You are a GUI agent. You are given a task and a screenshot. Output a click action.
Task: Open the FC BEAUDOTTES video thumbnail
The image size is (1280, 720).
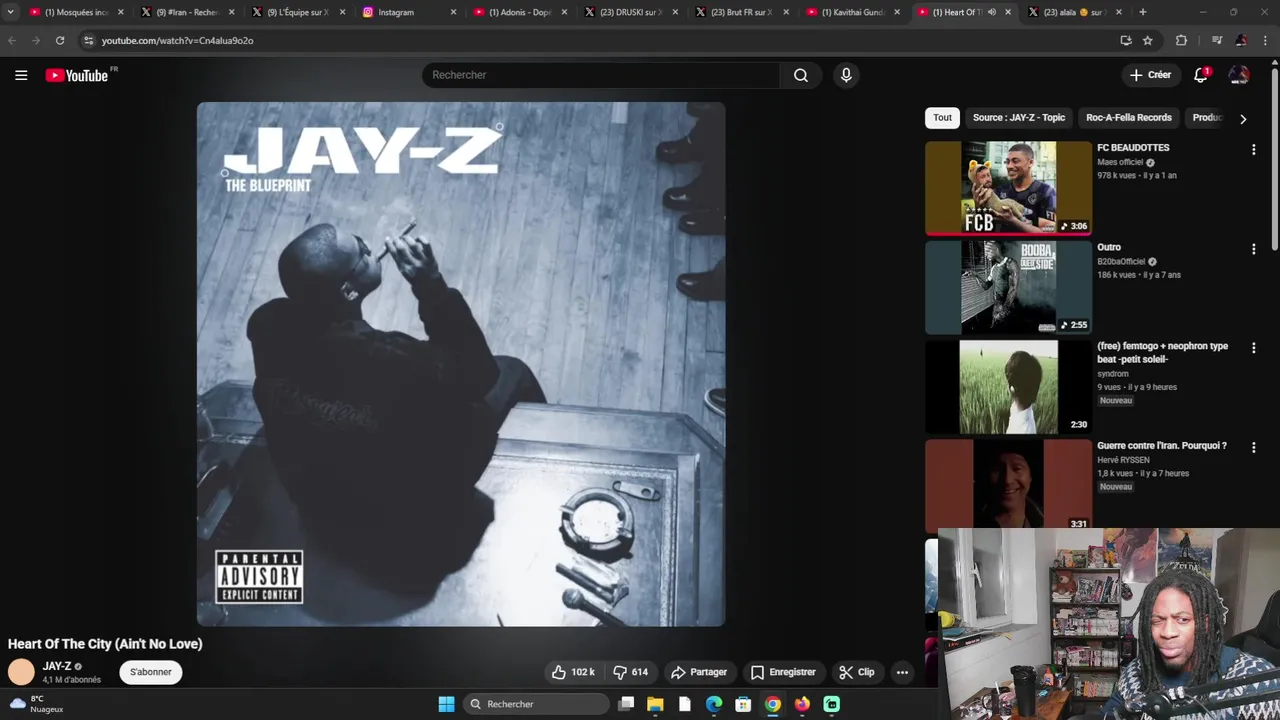(1008, 188)
